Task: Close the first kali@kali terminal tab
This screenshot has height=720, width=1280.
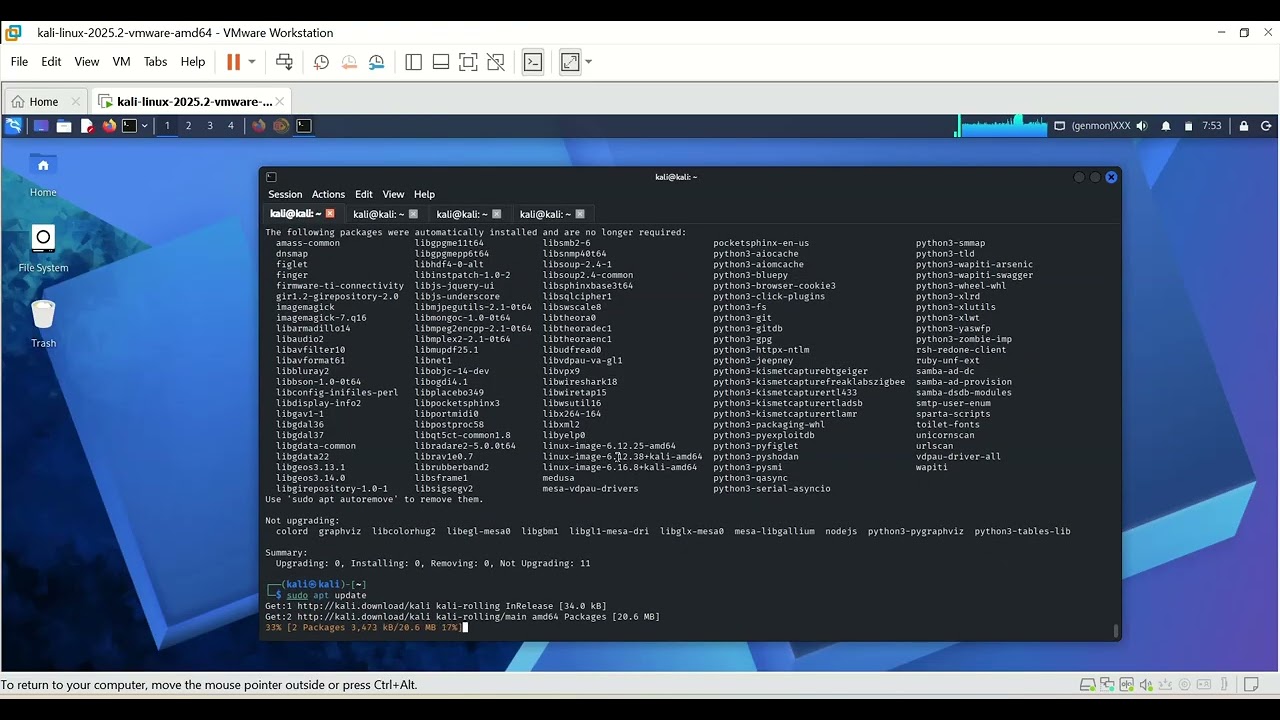Action: [x=330, y=214]
